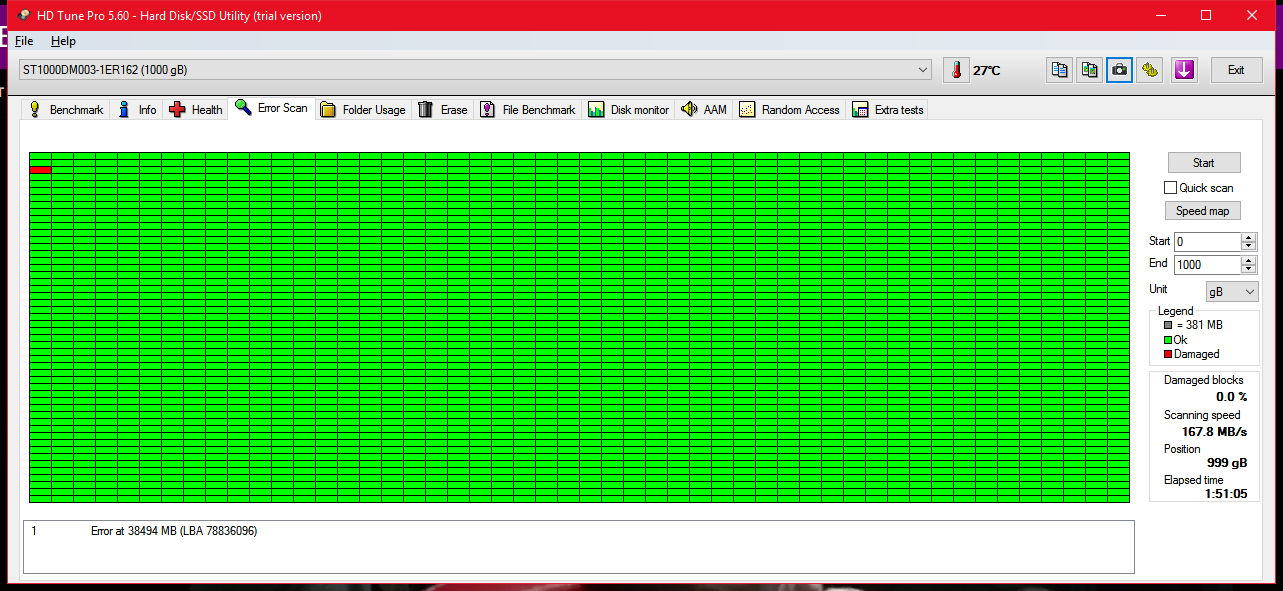
Task: Click the copy text to clipboard icon
Action: point(1059,70)
